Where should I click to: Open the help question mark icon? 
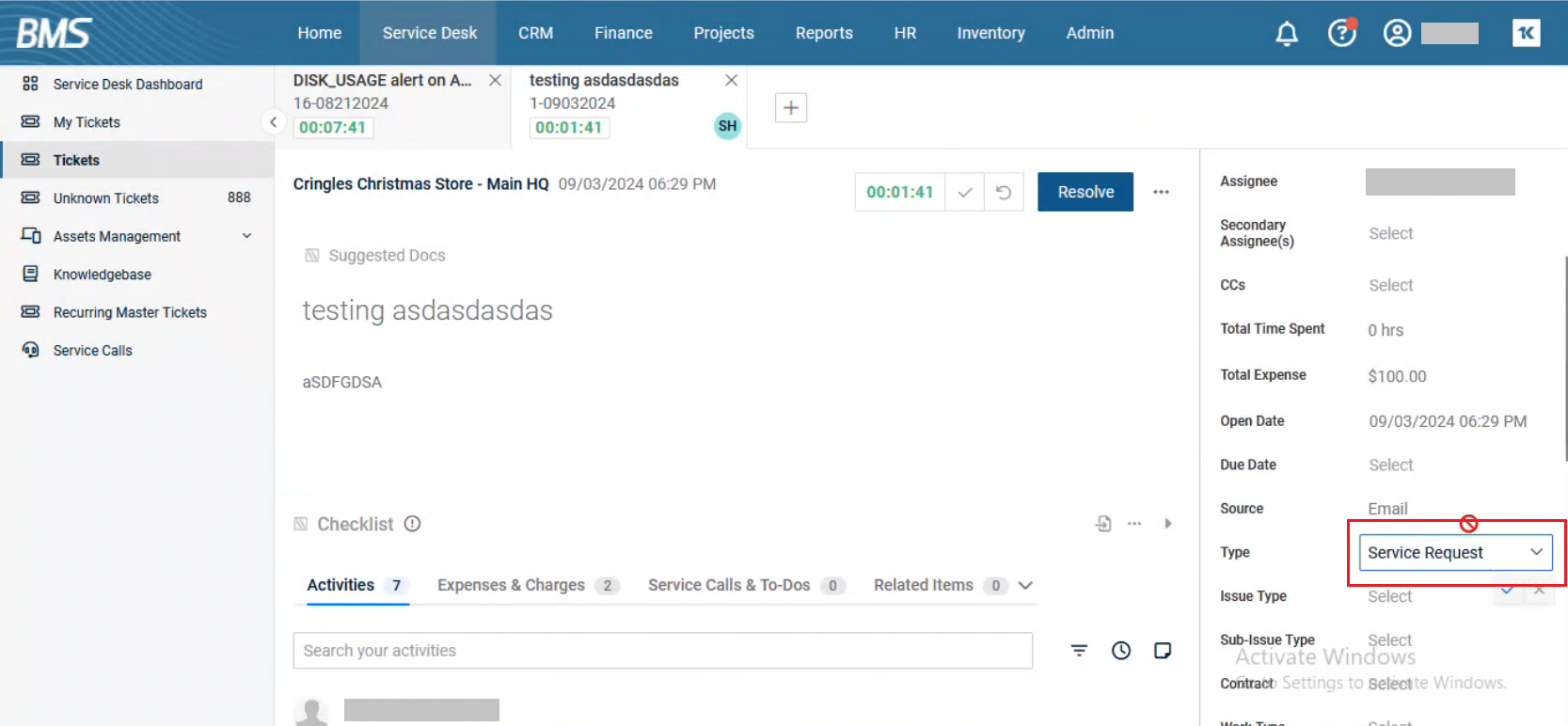coord(1341,34)
